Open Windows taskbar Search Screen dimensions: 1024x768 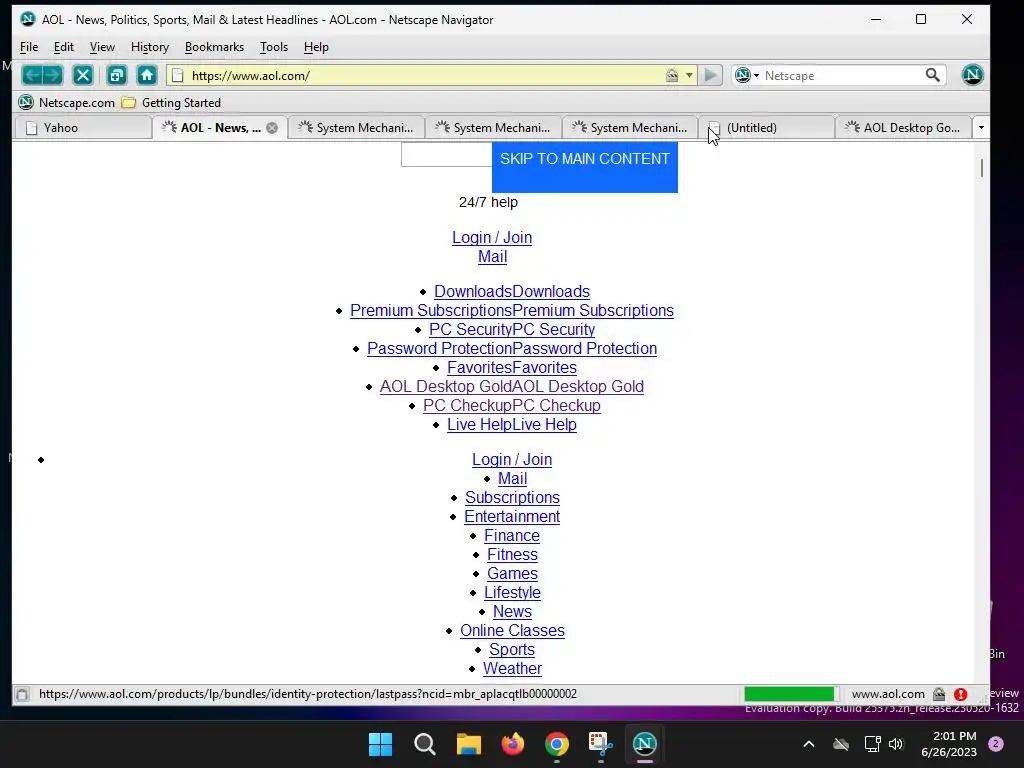[424, 744]
